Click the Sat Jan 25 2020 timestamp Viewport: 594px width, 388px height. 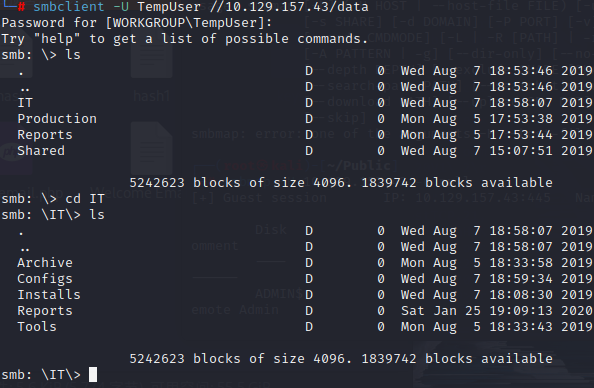click(497, 311)
